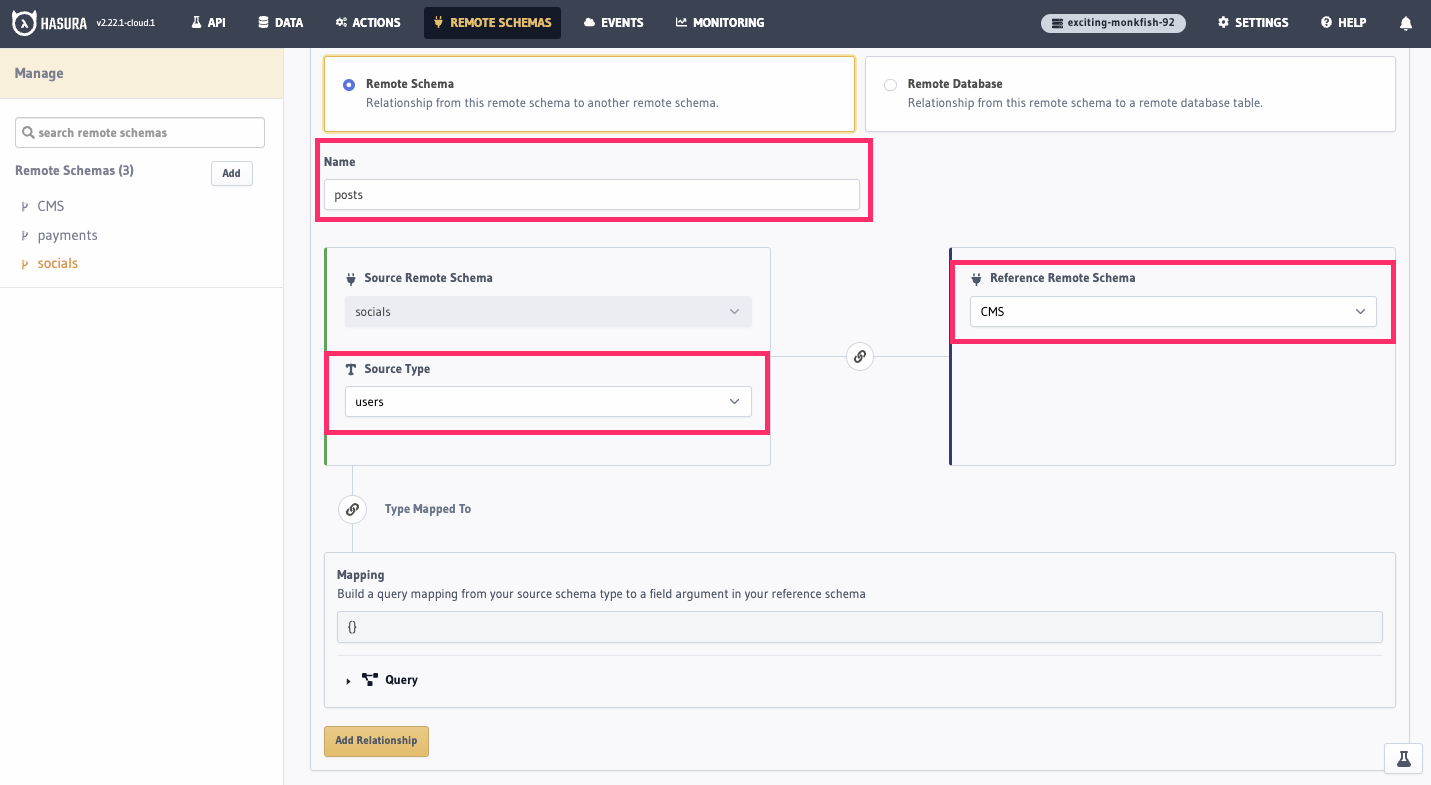Click the Add Relationship button
Image resolution: width=1431 pixels, height=785 pixels.
tap(376, 740)
